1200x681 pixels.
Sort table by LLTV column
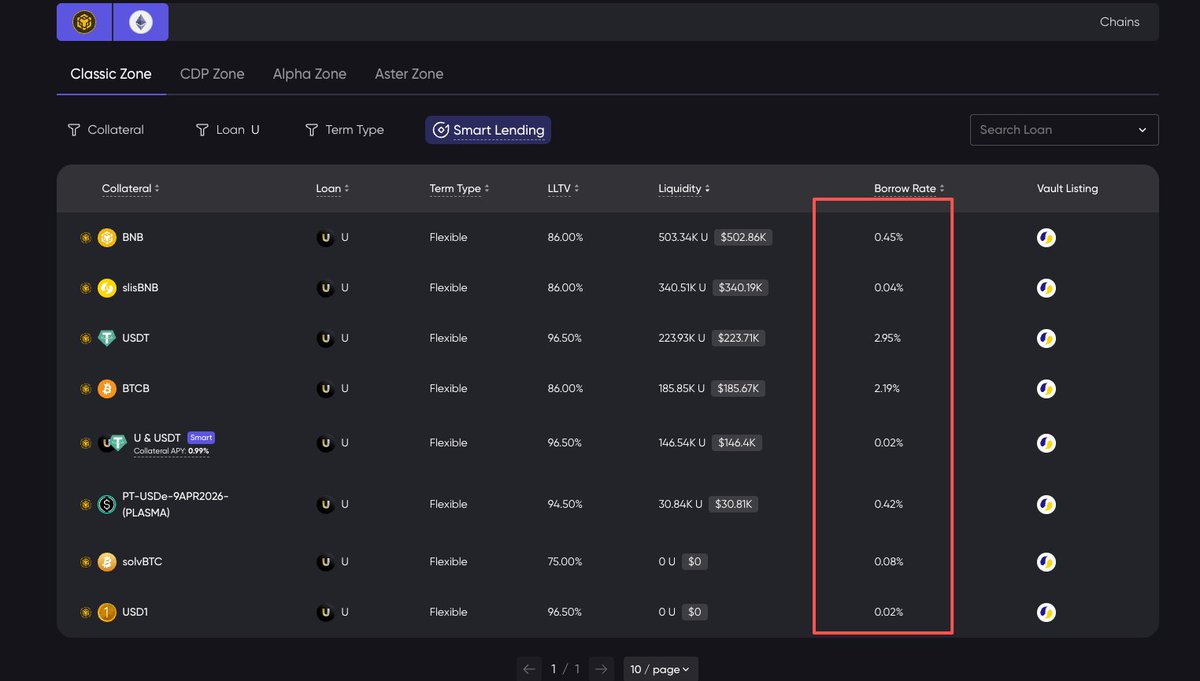coord(563,189)
